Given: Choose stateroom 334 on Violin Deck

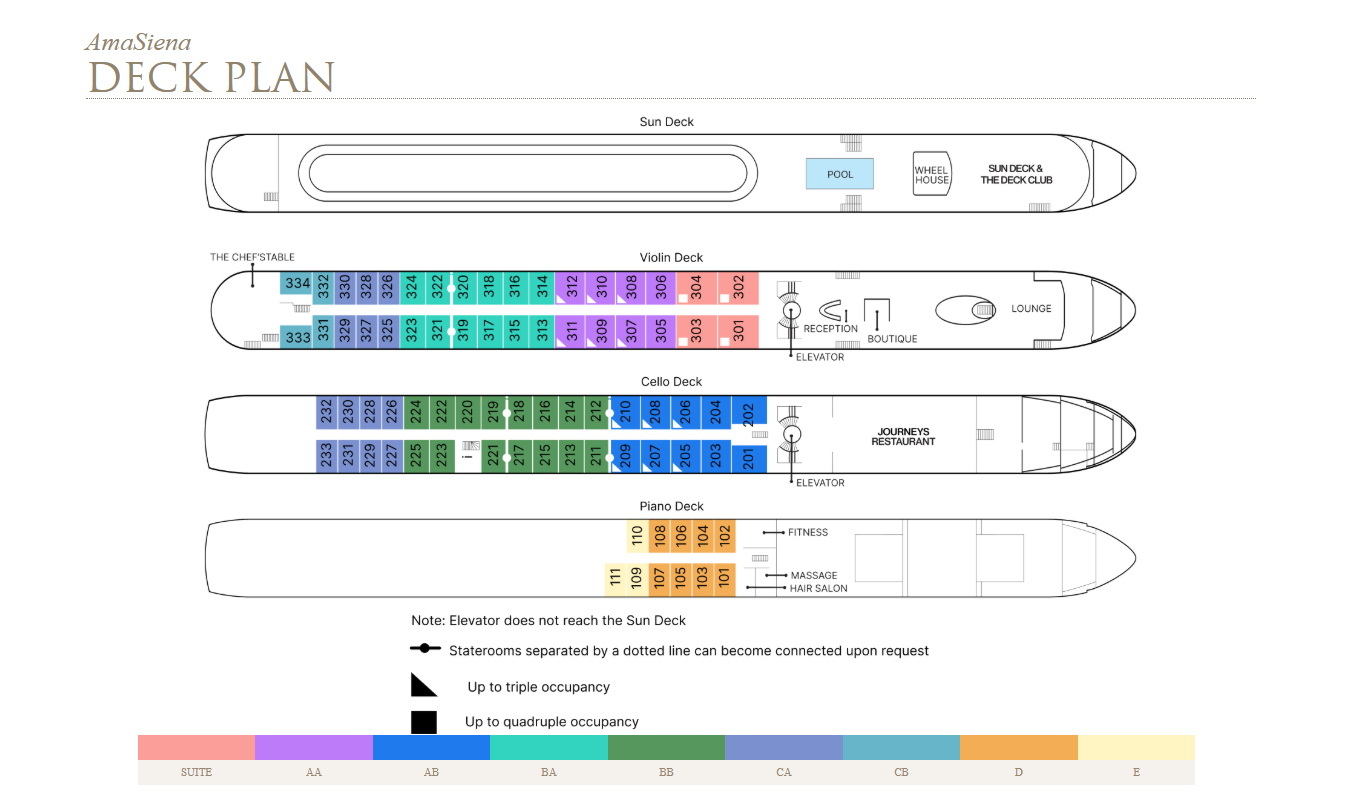Looking at the screenshot, I should coord(297,284).
